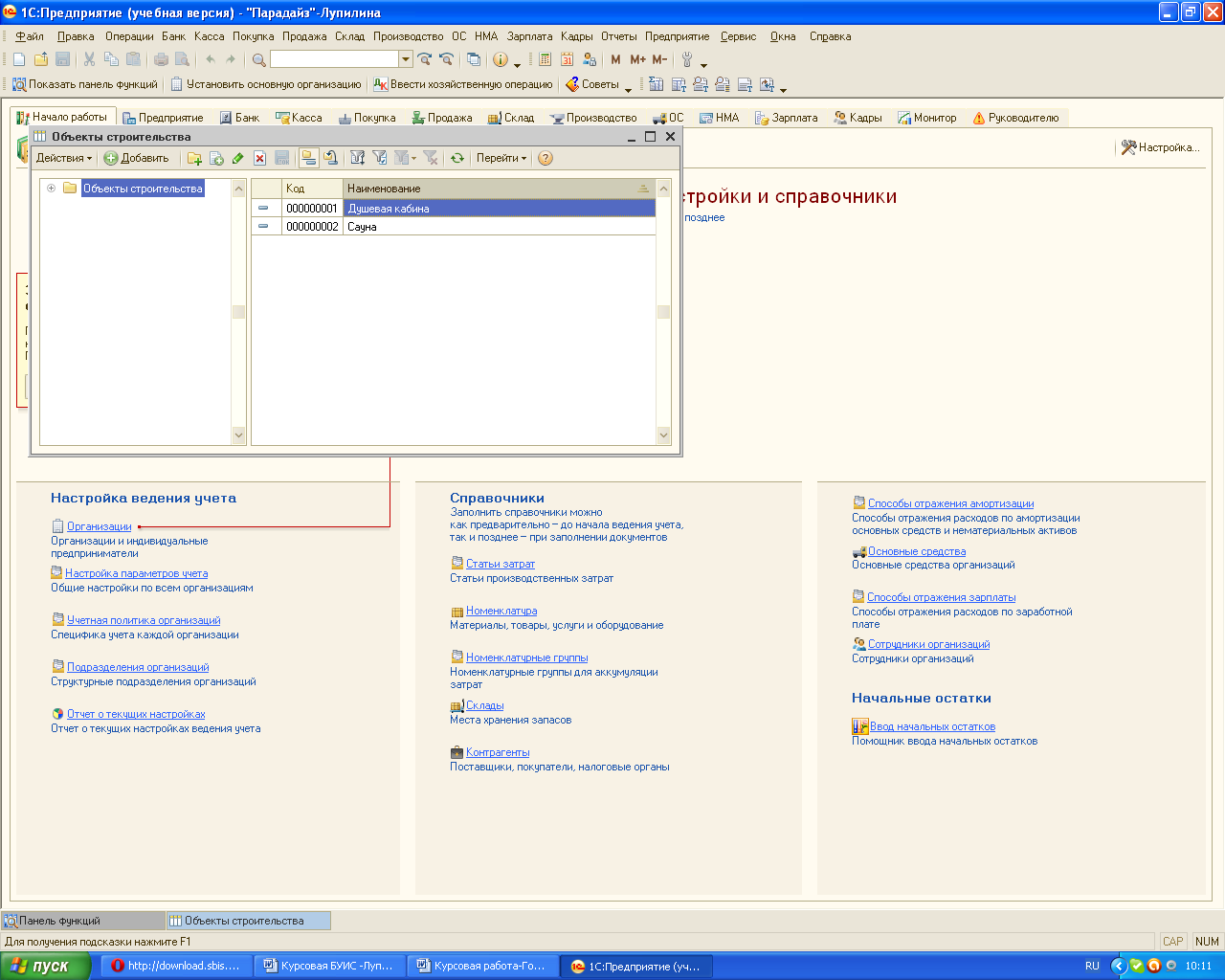Open the calendar icon in main toolbar
This screenshot has width=1225, height=980.
click(568, 59)
